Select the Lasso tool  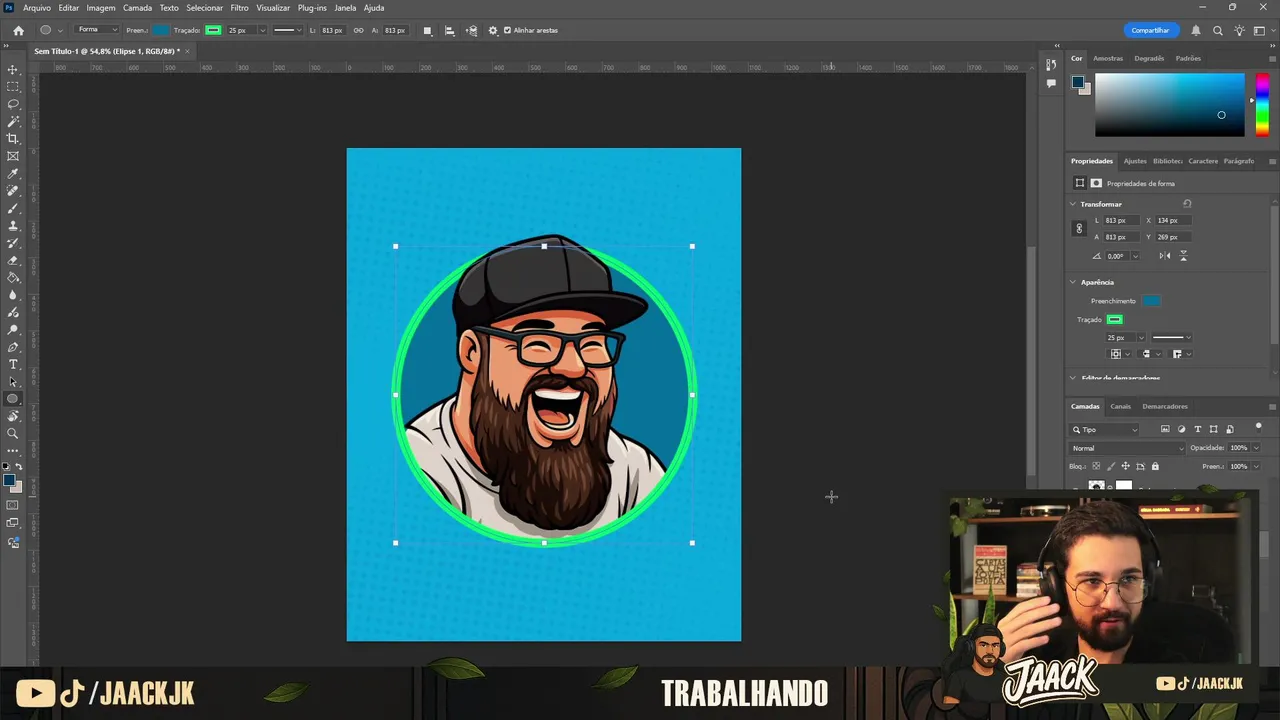[13, 104]
